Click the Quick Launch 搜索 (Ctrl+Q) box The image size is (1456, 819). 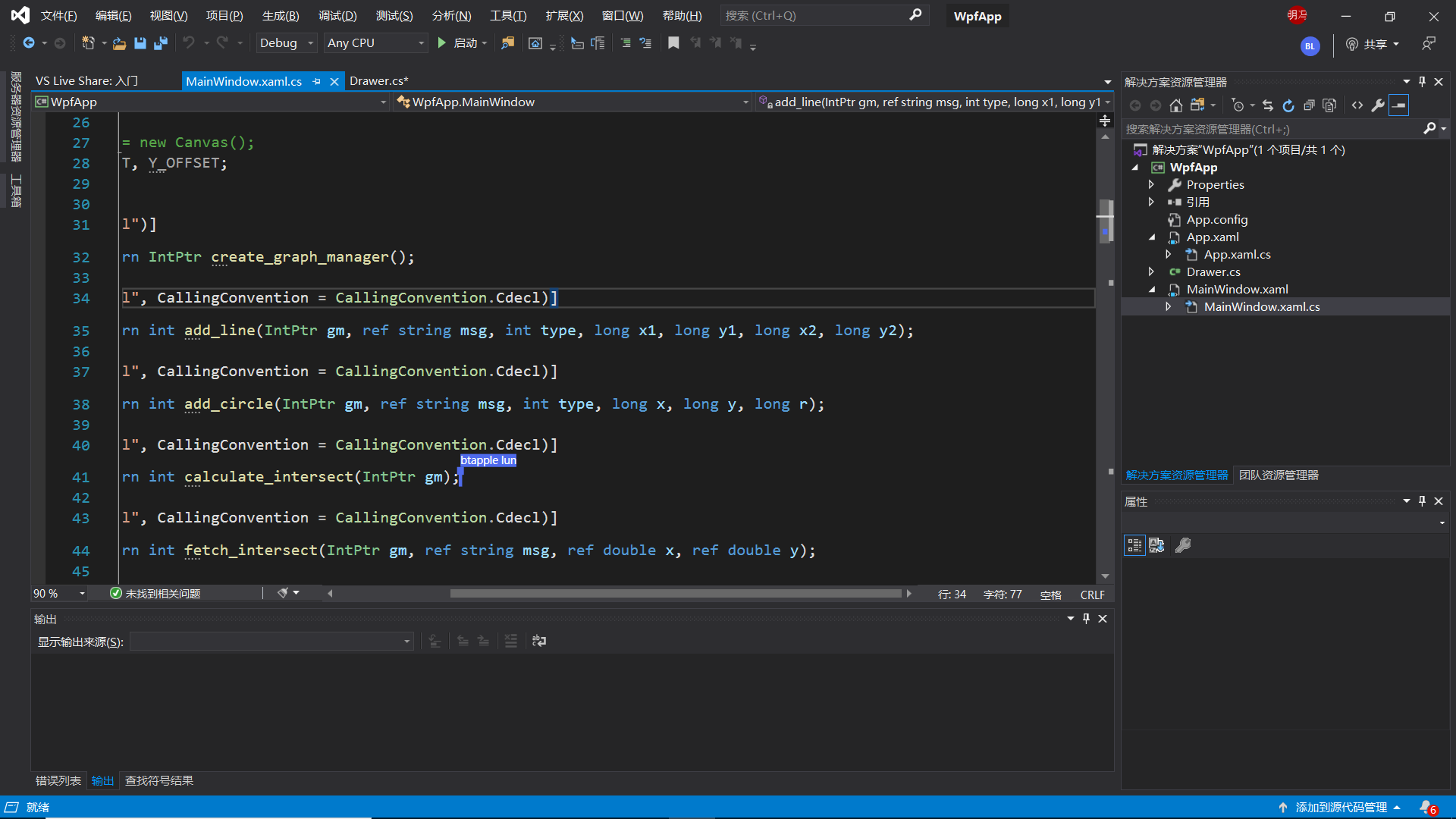(x=823, y=16)
